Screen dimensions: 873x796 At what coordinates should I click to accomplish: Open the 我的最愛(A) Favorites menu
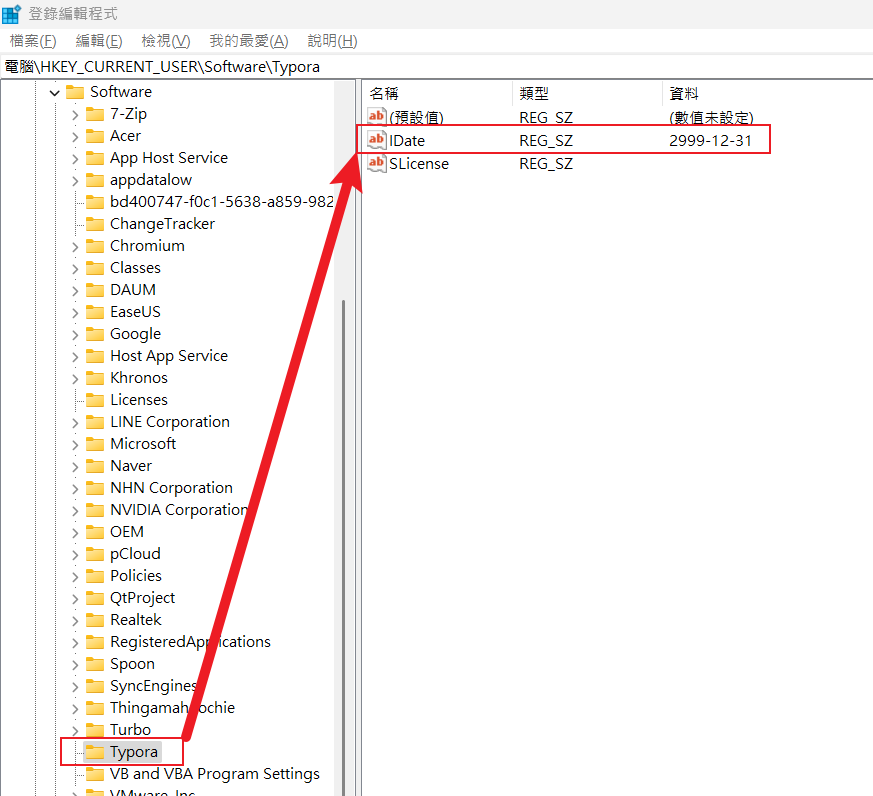click(x=249, y=41)
